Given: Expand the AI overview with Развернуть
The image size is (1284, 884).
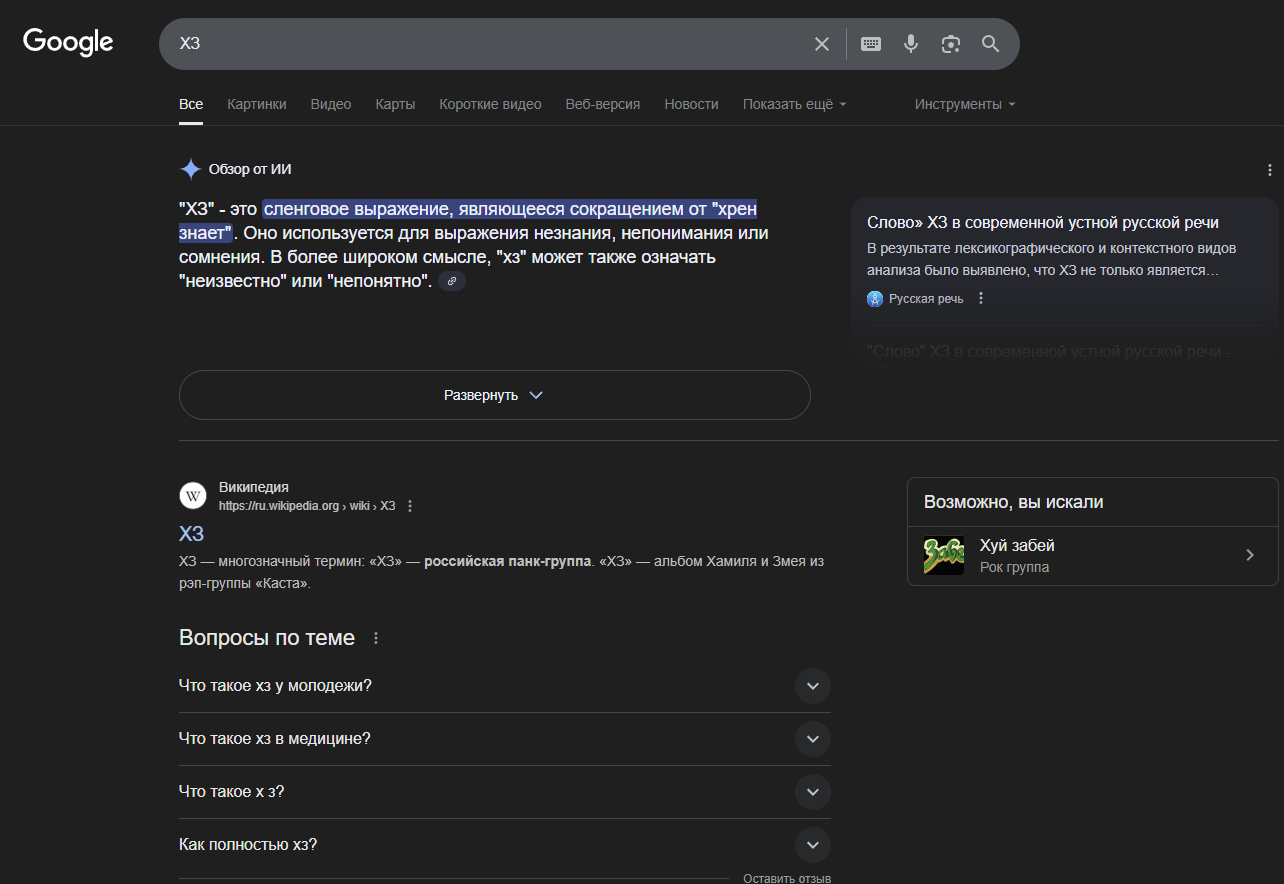Looking at the screenshot, I should pos(494,395).
